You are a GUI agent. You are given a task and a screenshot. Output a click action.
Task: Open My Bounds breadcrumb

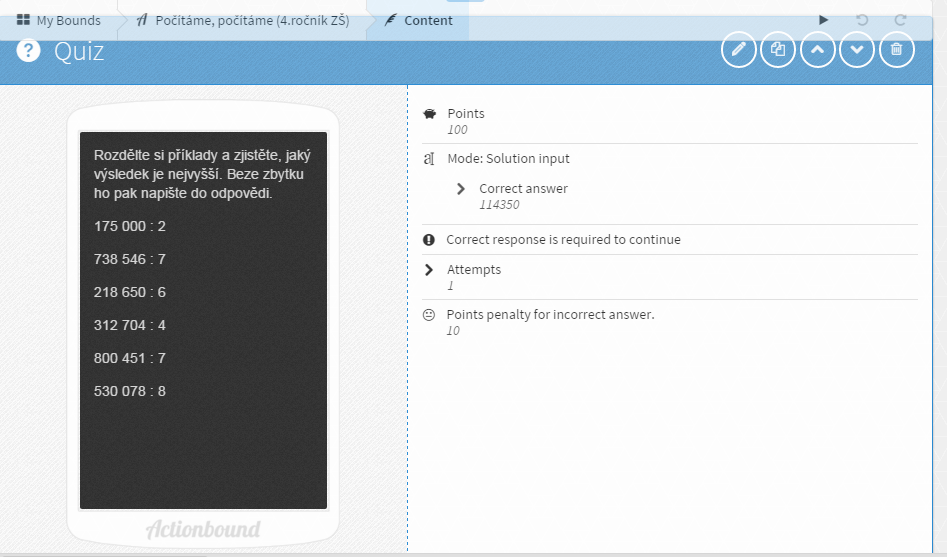click(59, 21)
